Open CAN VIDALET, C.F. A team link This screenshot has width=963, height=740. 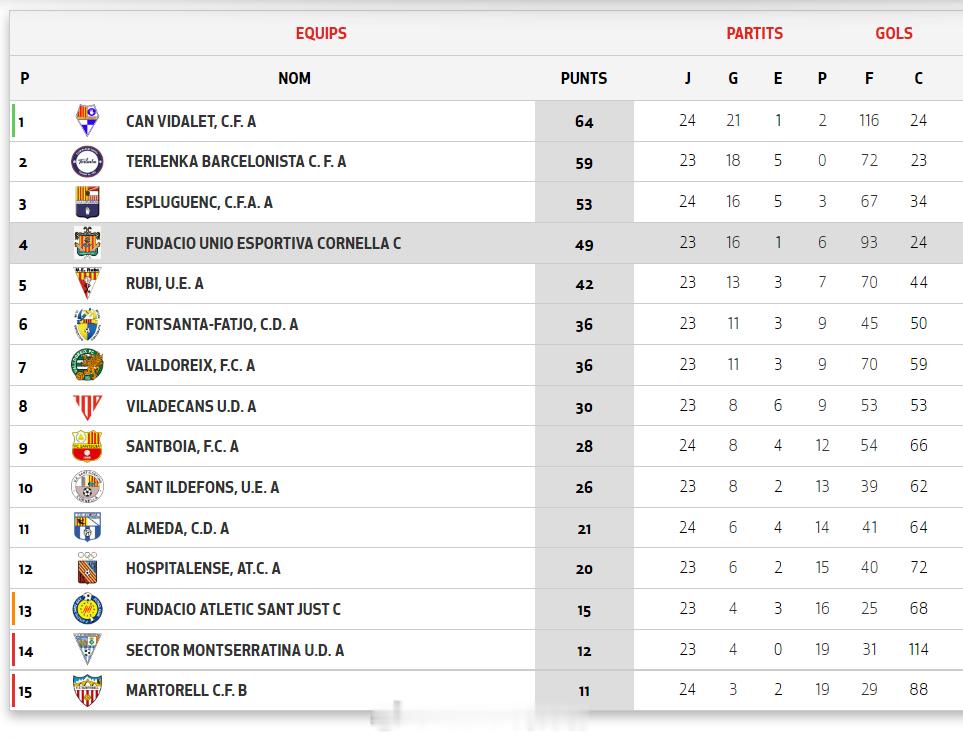click(x=191, y=122)
